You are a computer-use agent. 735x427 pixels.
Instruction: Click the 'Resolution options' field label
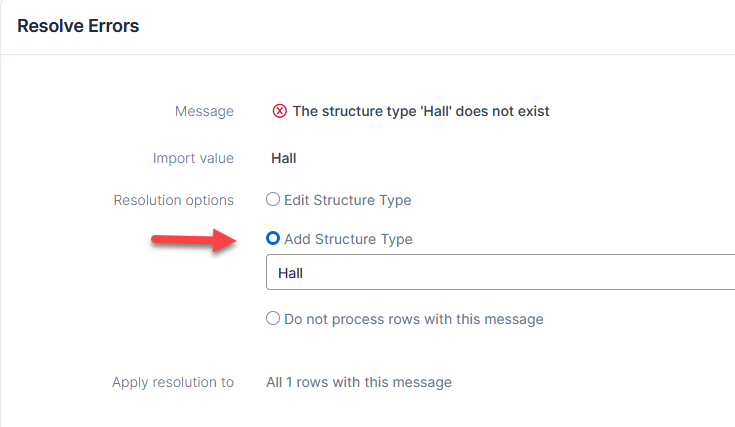173,200
